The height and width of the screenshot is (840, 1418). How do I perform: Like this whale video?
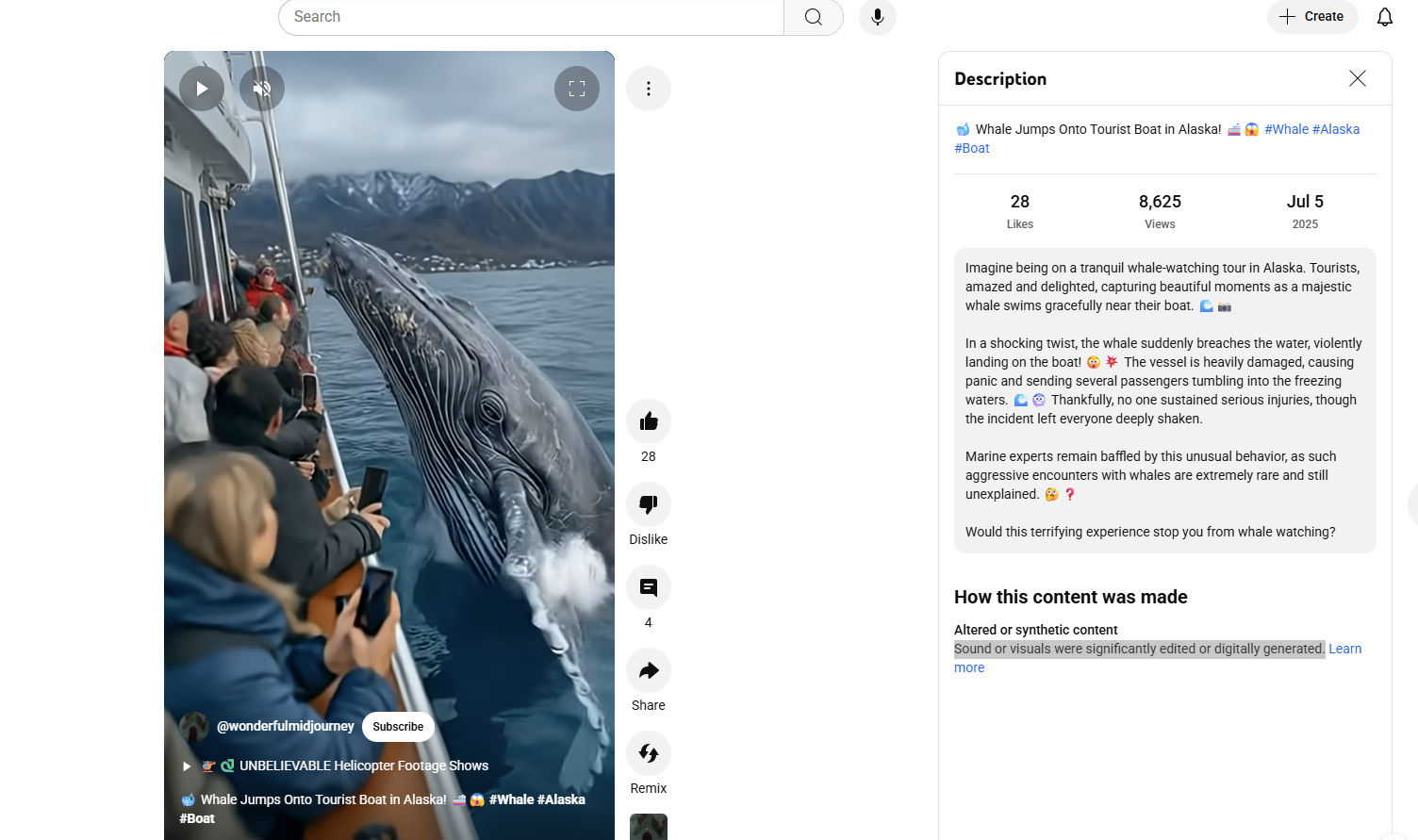649,421
